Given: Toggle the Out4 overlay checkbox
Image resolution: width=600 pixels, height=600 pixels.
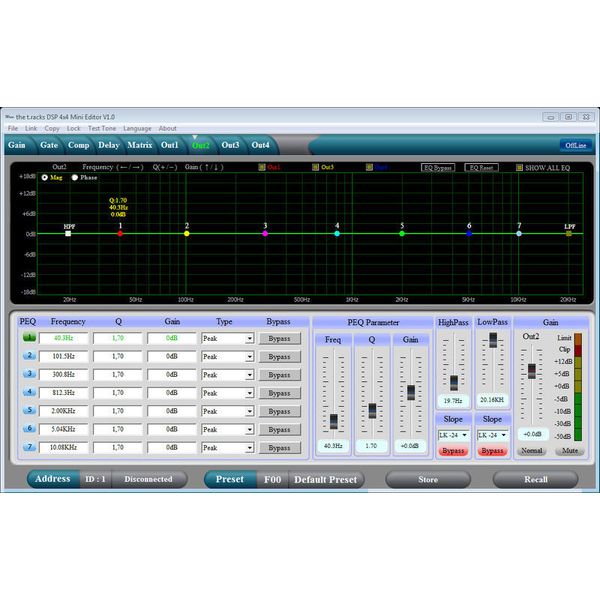Looking at the screenshot, I should 369,167.
